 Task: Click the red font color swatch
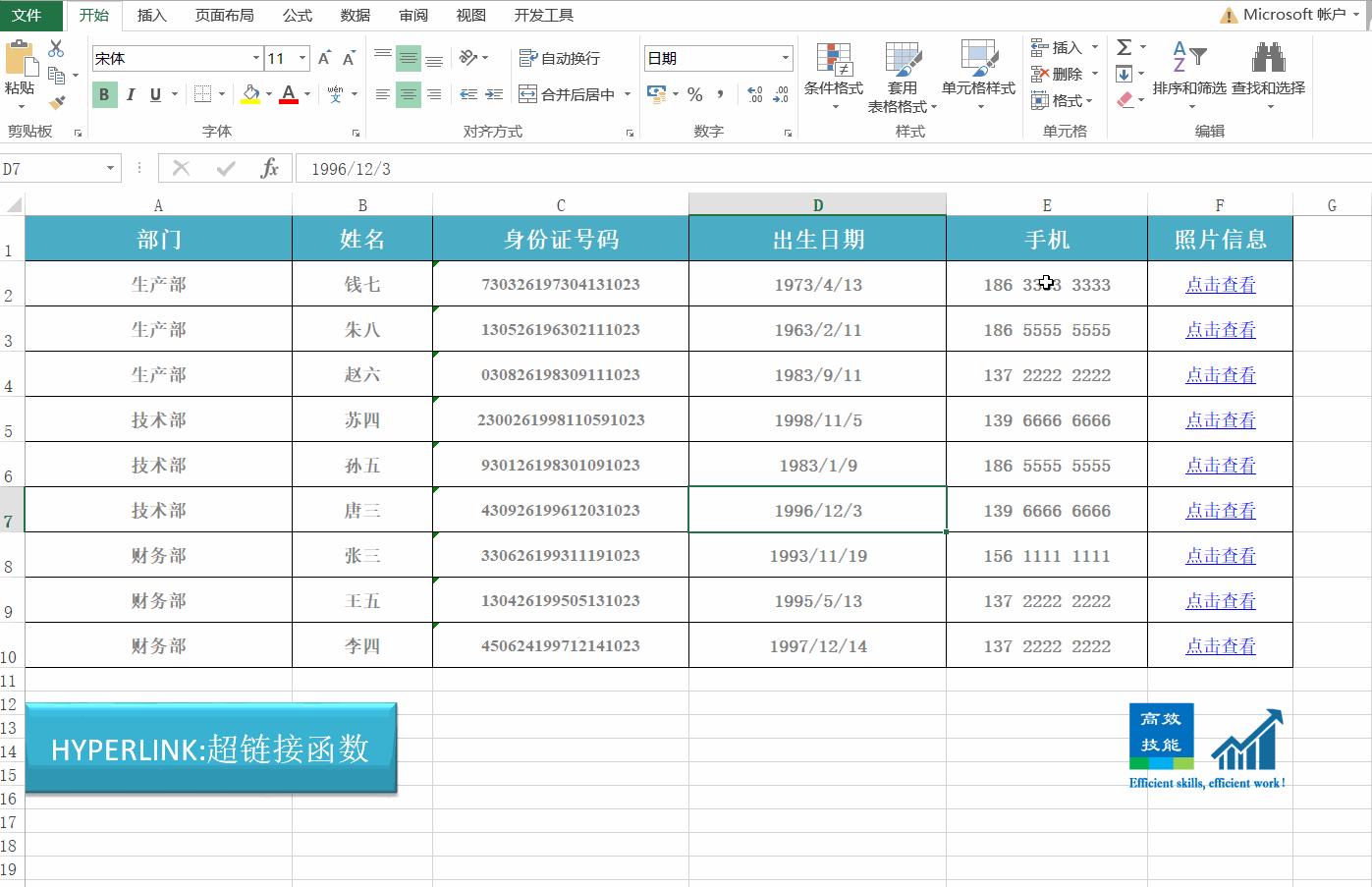pyautogui.click(x=287, y=102)
